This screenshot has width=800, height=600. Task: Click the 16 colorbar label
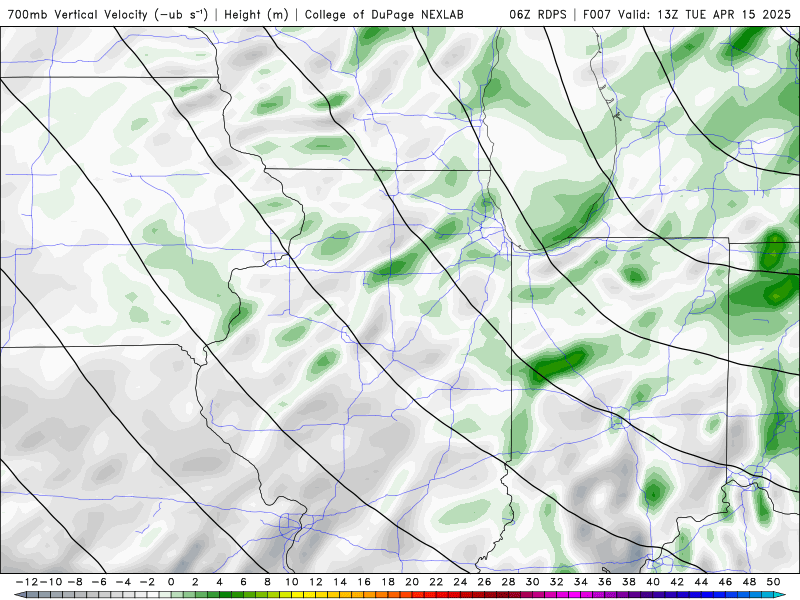coord(364,582)
